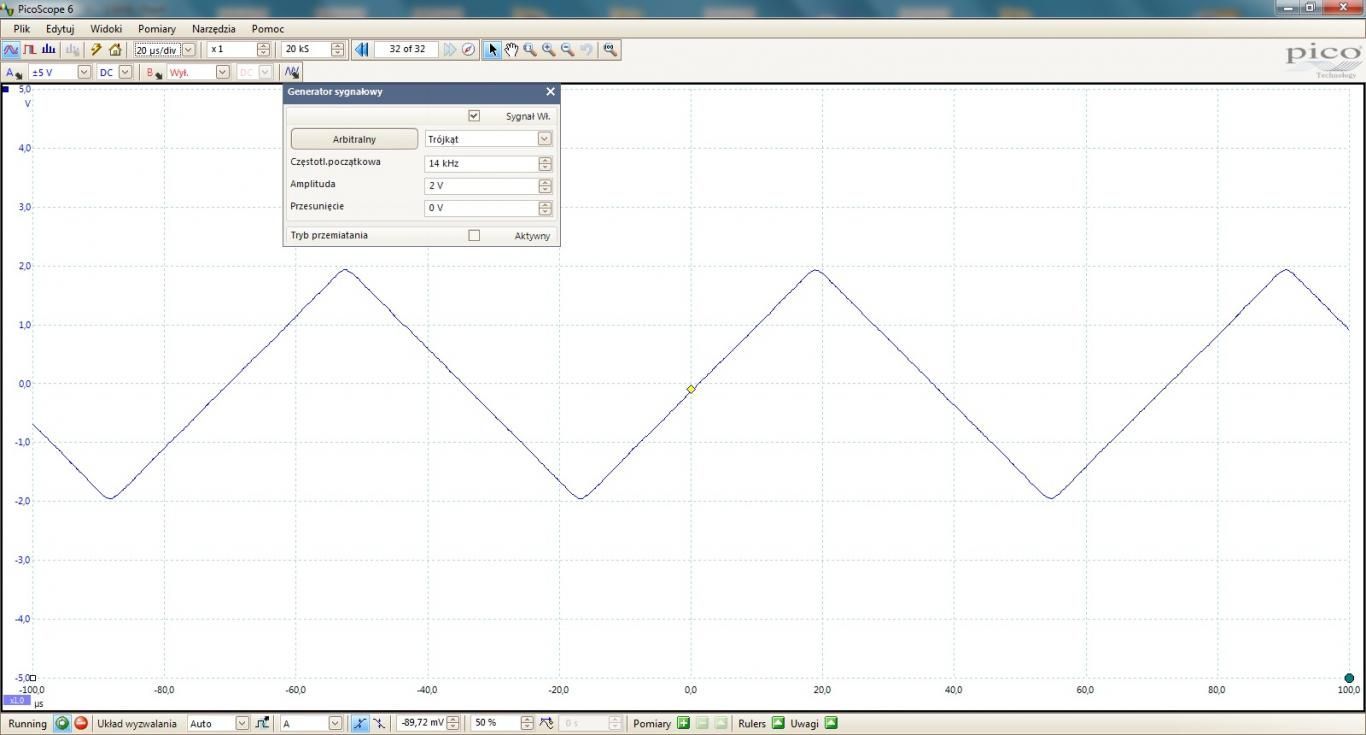Open the Pomoc menu
1366x735 pixels.
point(268,29)
